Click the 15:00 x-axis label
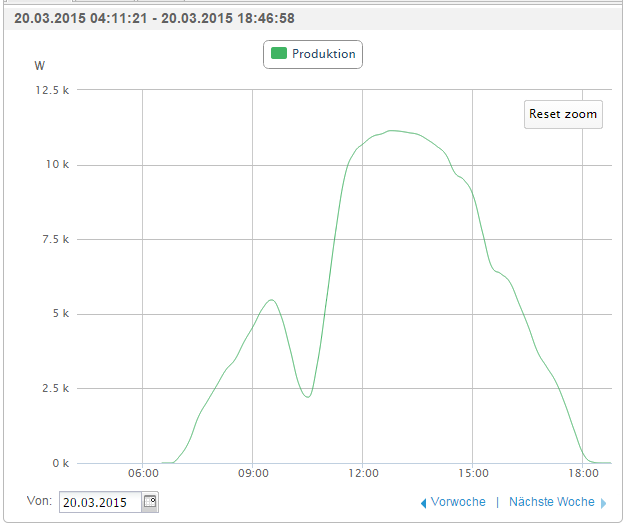Screen dimensions: 626x530 [473, 474]
